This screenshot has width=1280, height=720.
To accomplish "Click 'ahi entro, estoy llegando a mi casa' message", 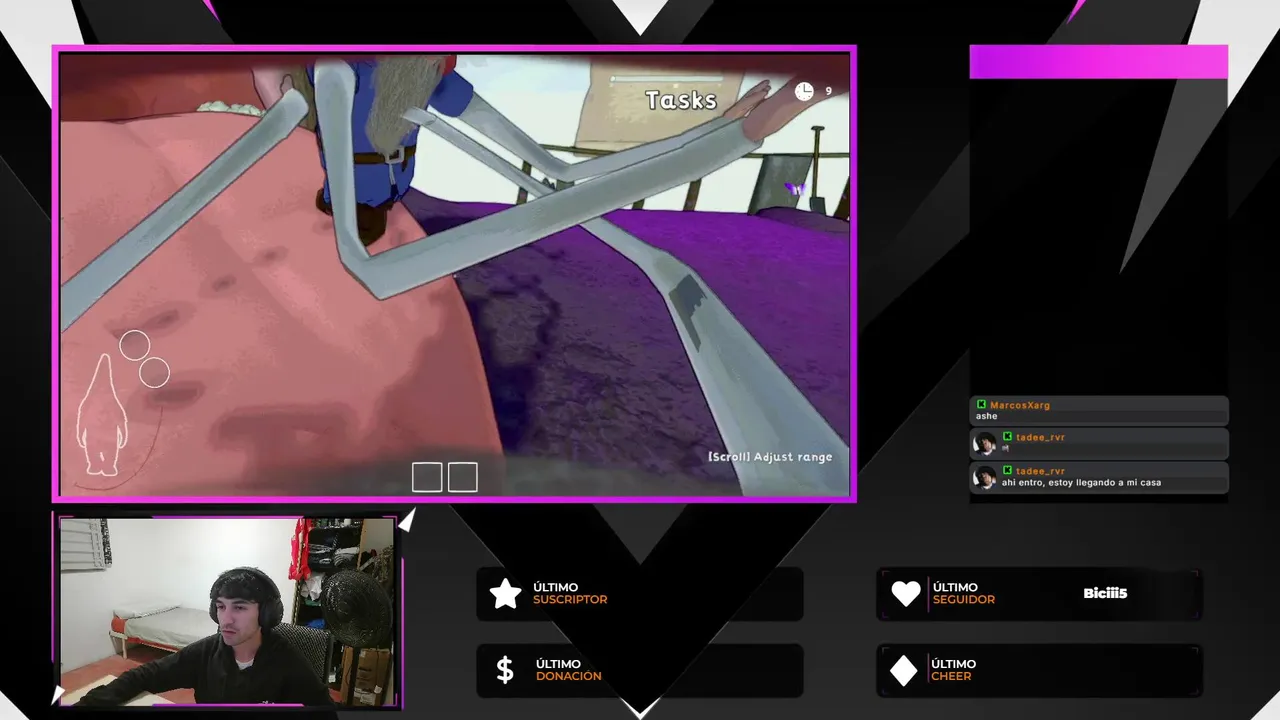I will [x=1081, y=483].
